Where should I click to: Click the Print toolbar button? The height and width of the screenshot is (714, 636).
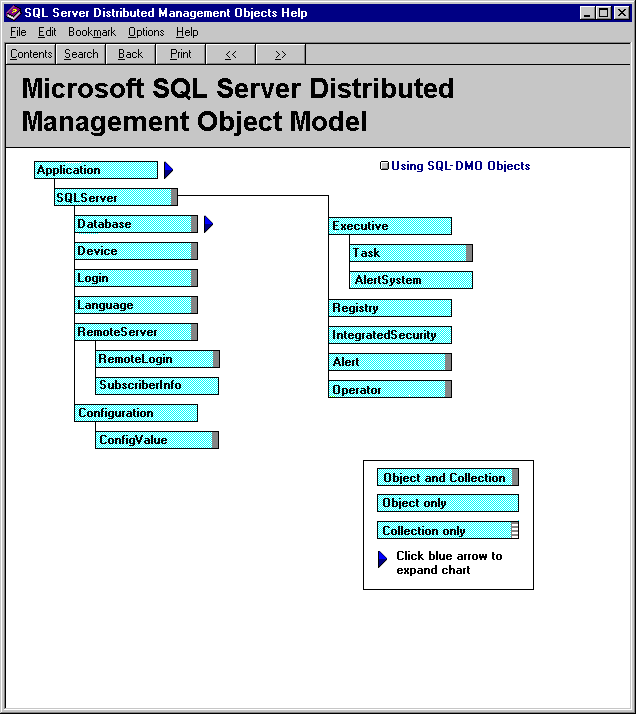pyautogui.click(x=180, y=54)
